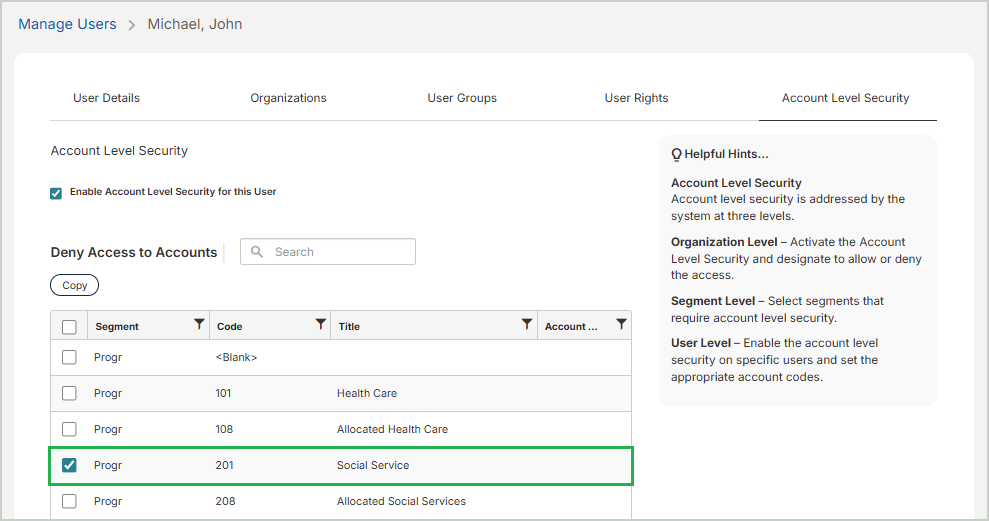Check the Blank code row checkbox
Viewport: 989px width, 521px height.
click(69, 357)
